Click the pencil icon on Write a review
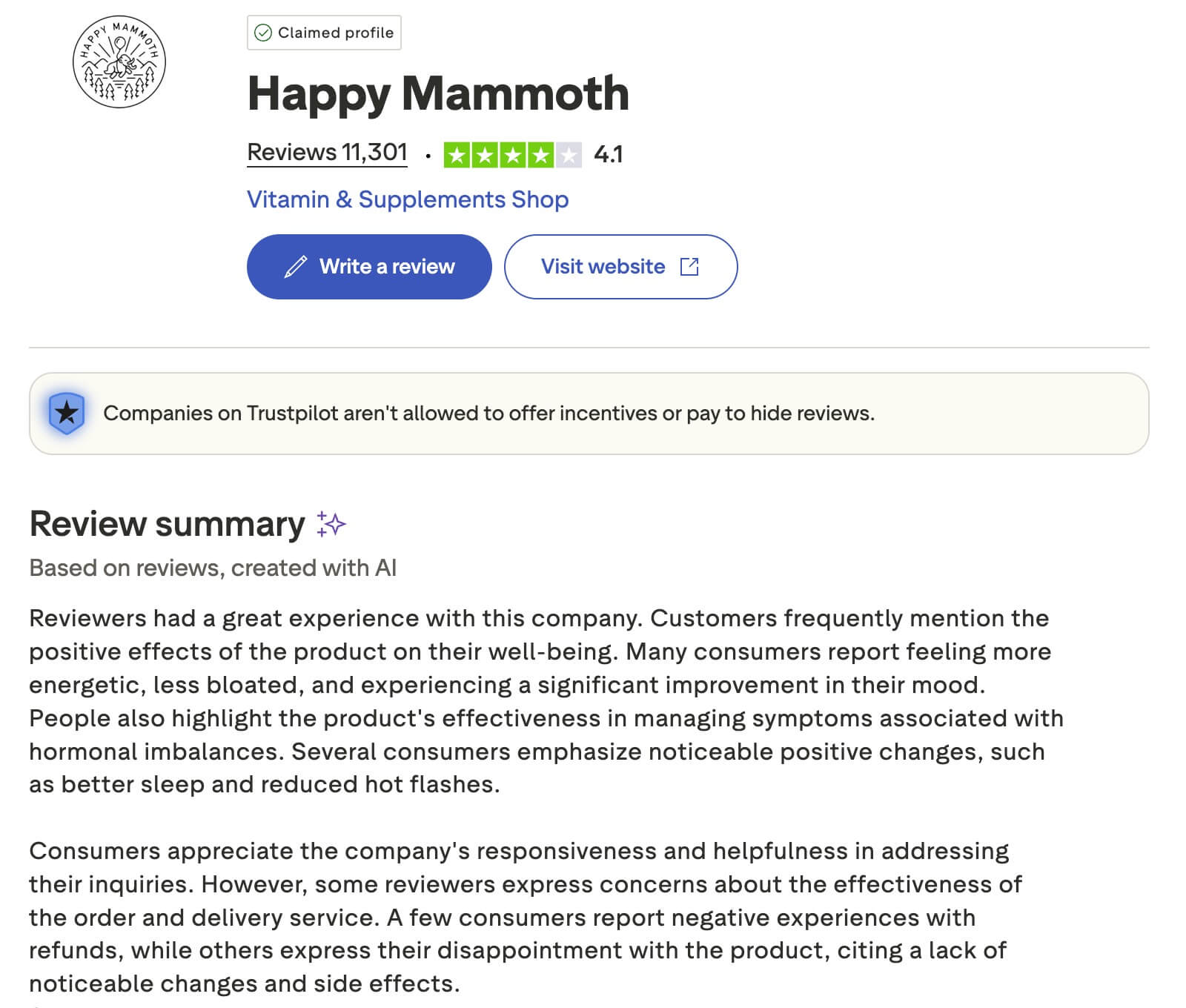The image size is (1186, 1008). tap(295, 267)
